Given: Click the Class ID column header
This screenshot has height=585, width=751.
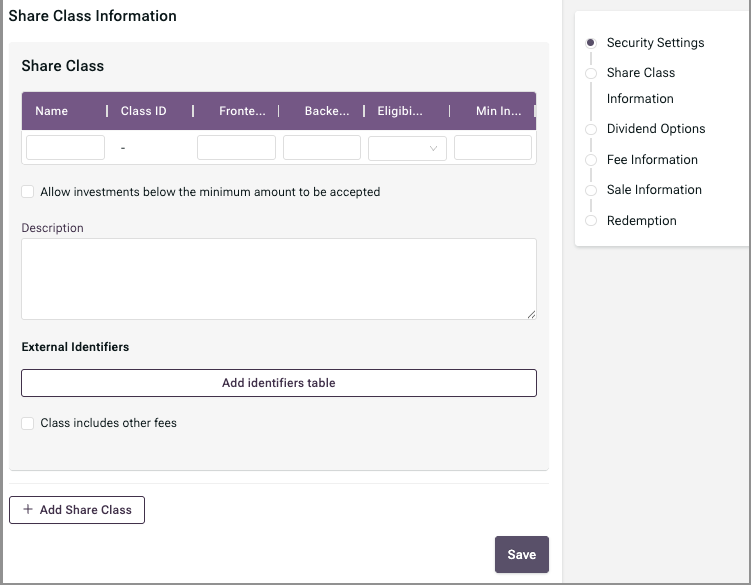Looking at the screenshot, I should click(143, 111).
